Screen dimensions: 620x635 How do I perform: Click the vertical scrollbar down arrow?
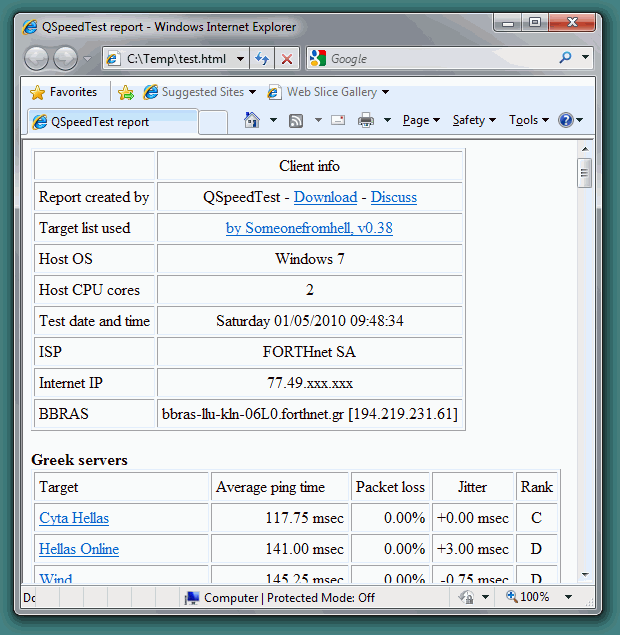point(585,575)
